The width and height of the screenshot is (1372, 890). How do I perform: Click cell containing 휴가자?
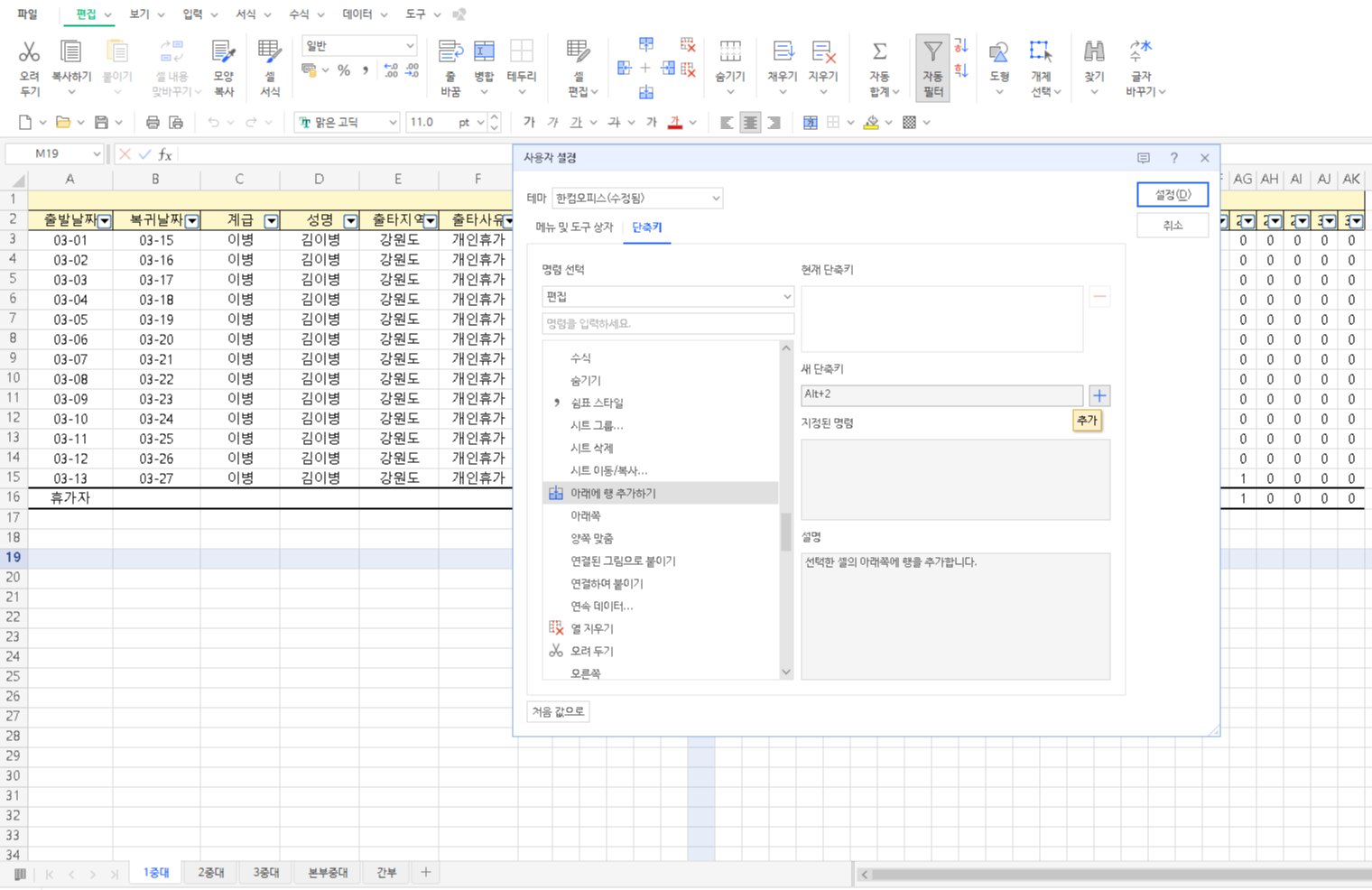coord(70,498)
